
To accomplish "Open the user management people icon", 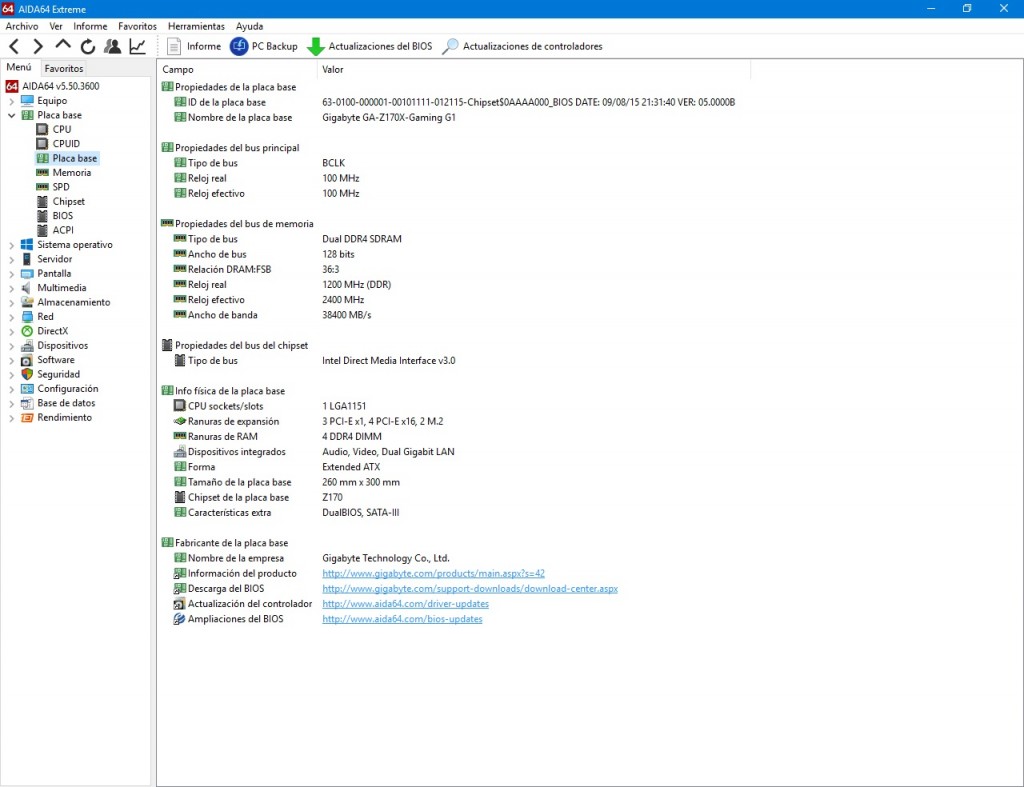I will pos(112,46).
